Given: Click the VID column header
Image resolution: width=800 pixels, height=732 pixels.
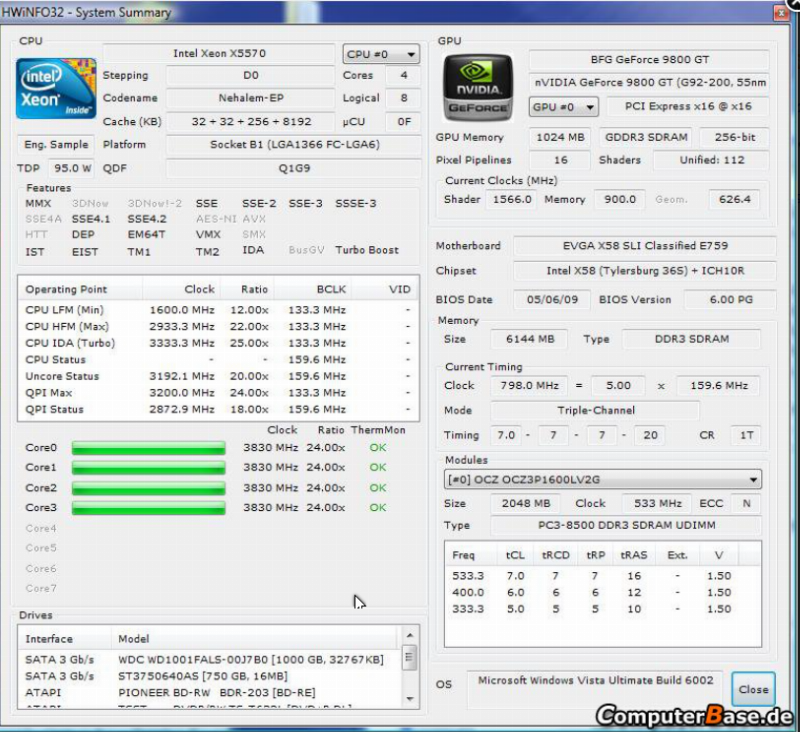Looking at the screenshot, I should point(385,289).
